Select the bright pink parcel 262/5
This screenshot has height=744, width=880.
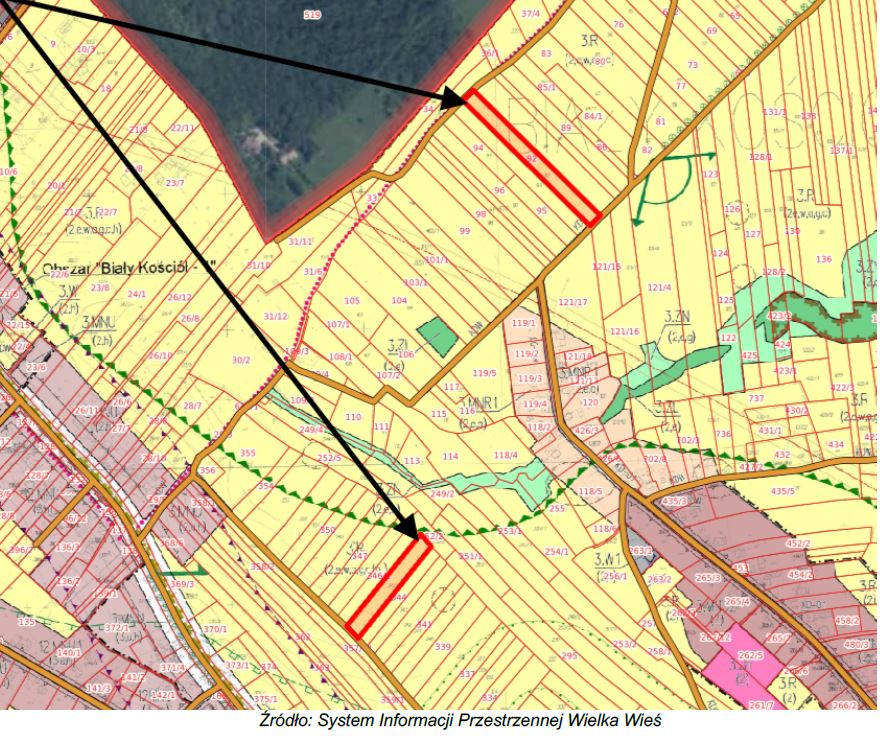pyautogui.click(x=752, y=654)
